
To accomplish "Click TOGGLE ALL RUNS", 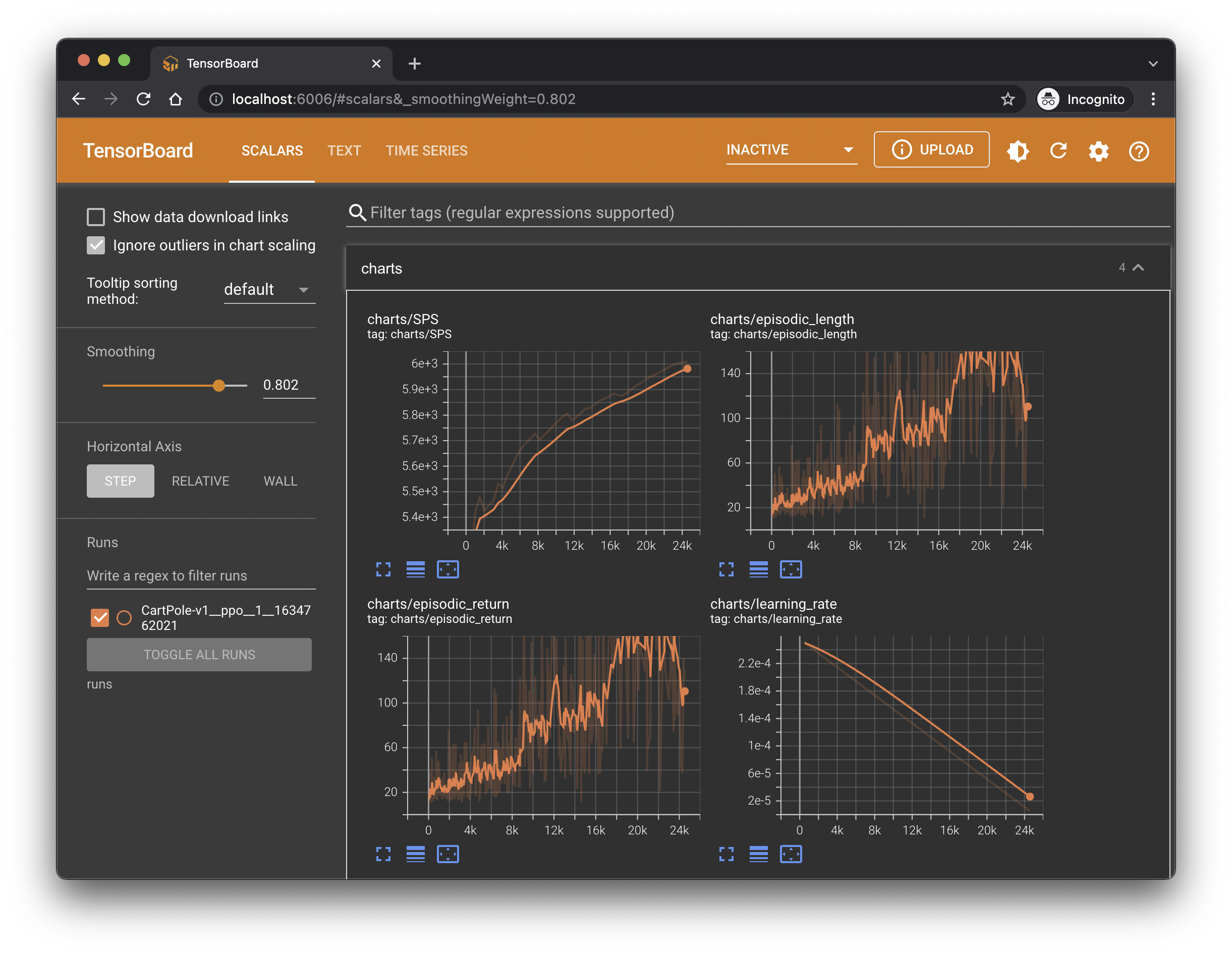I will (199, 655).
